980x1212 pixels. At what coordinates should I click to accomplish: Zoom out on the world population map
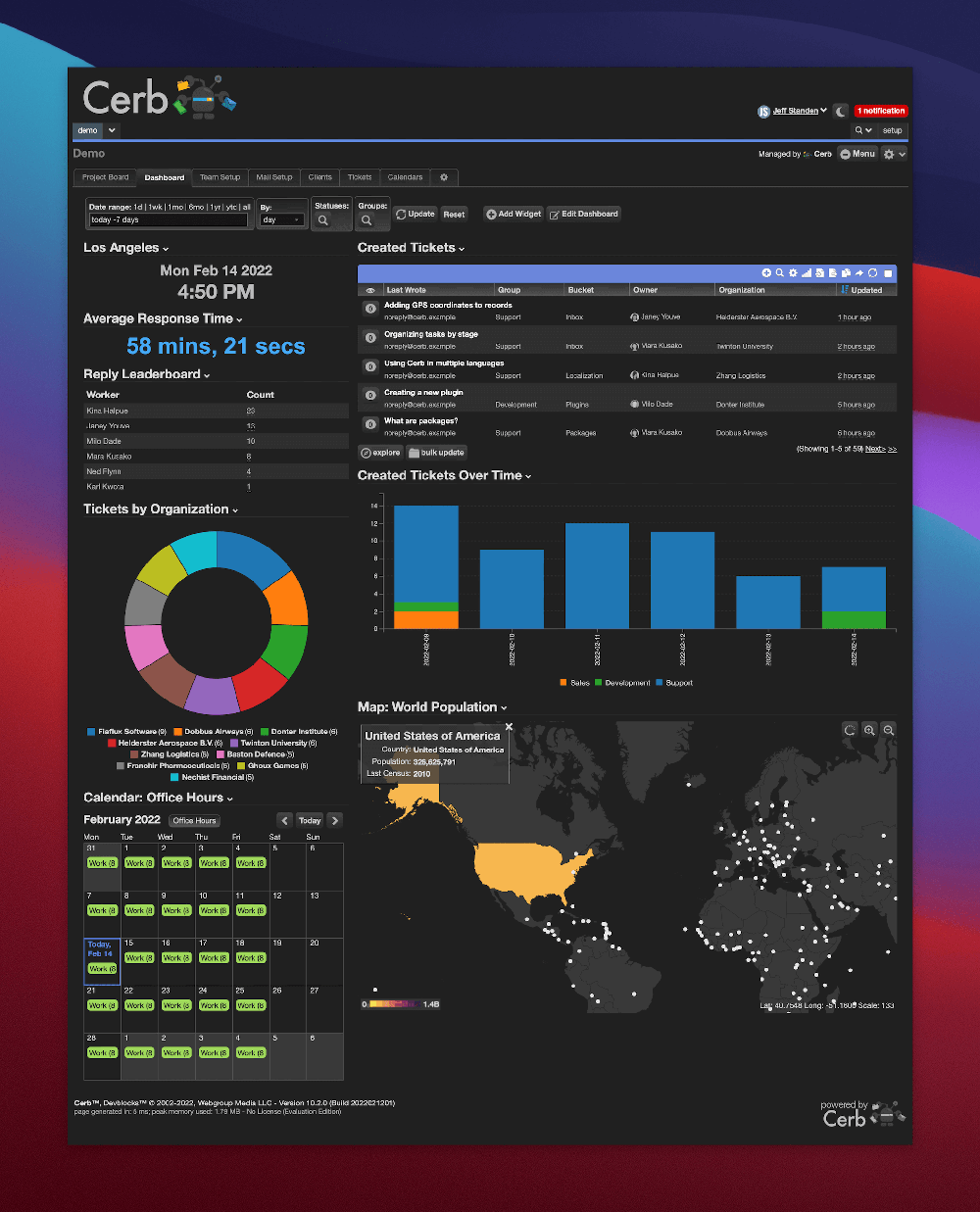[x=888, y=730]
